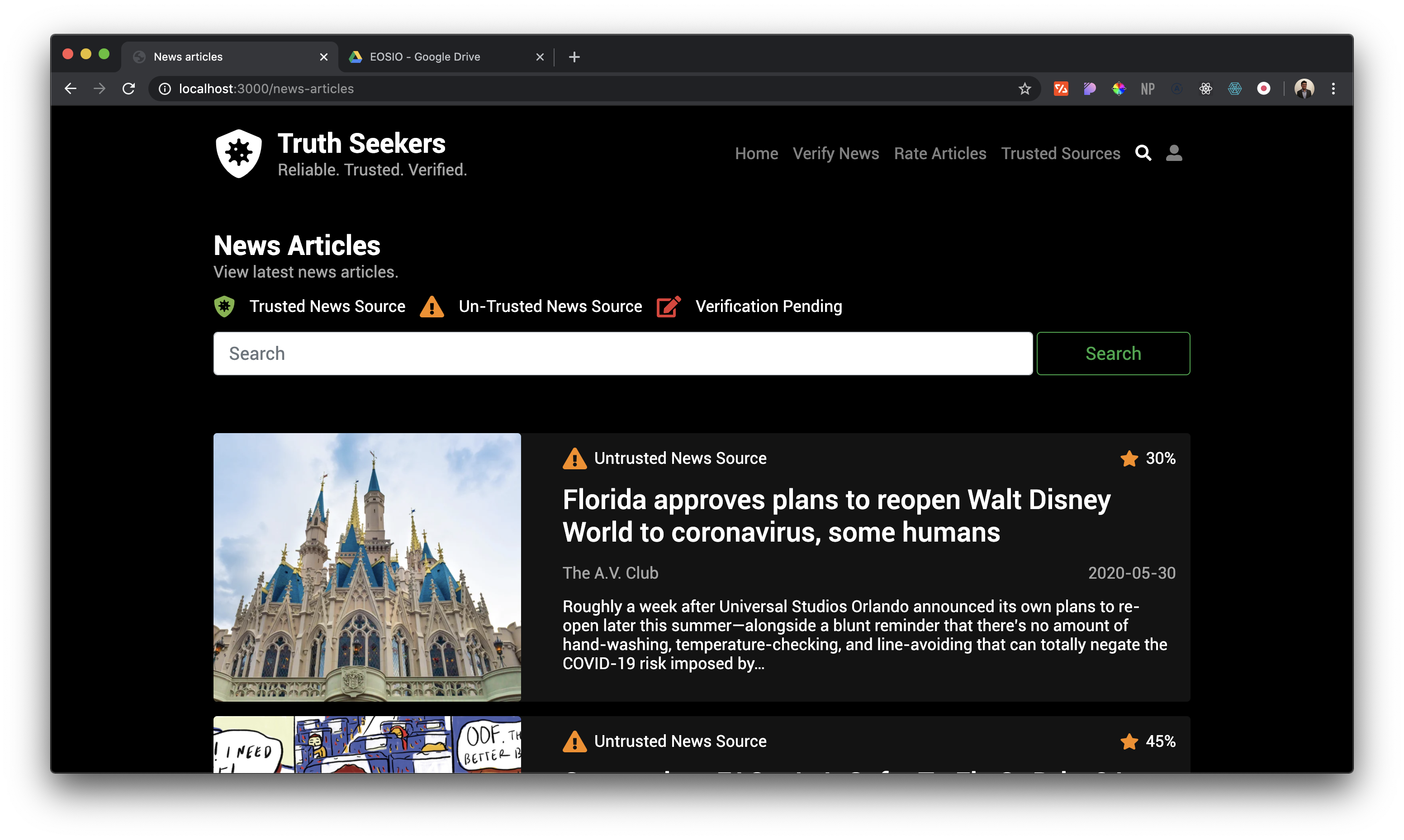Open the user profile icon in navbar
1404x840 pixels.
tap(1174, 153)
